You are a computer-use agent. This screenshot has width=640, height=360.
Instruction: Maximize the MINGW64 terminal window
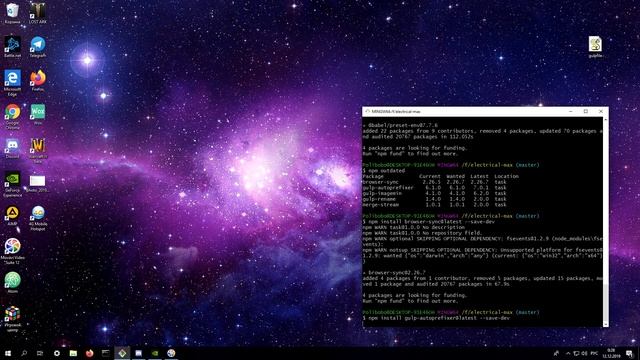coord(586,111)
